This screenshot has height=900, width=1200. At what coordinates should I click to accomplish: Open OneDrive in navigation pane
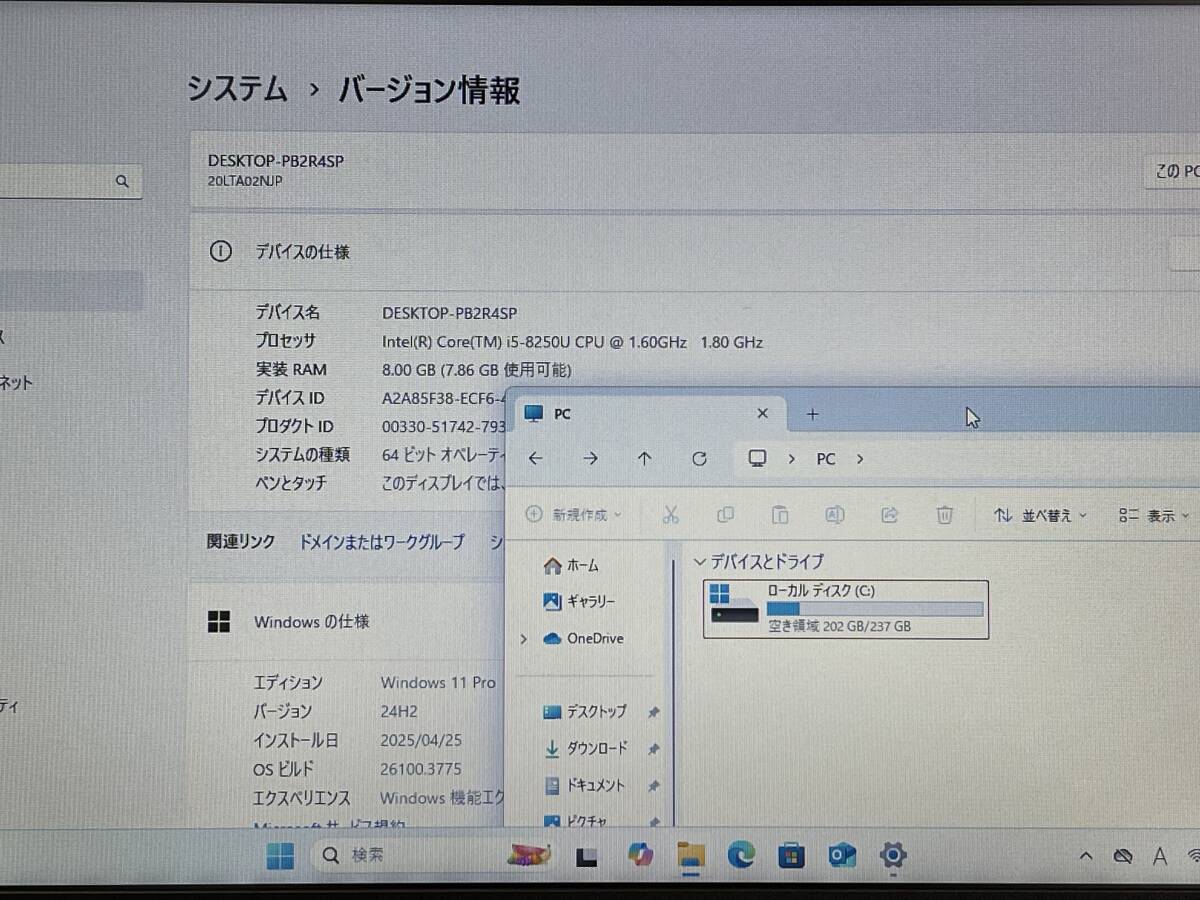[583, 638]
